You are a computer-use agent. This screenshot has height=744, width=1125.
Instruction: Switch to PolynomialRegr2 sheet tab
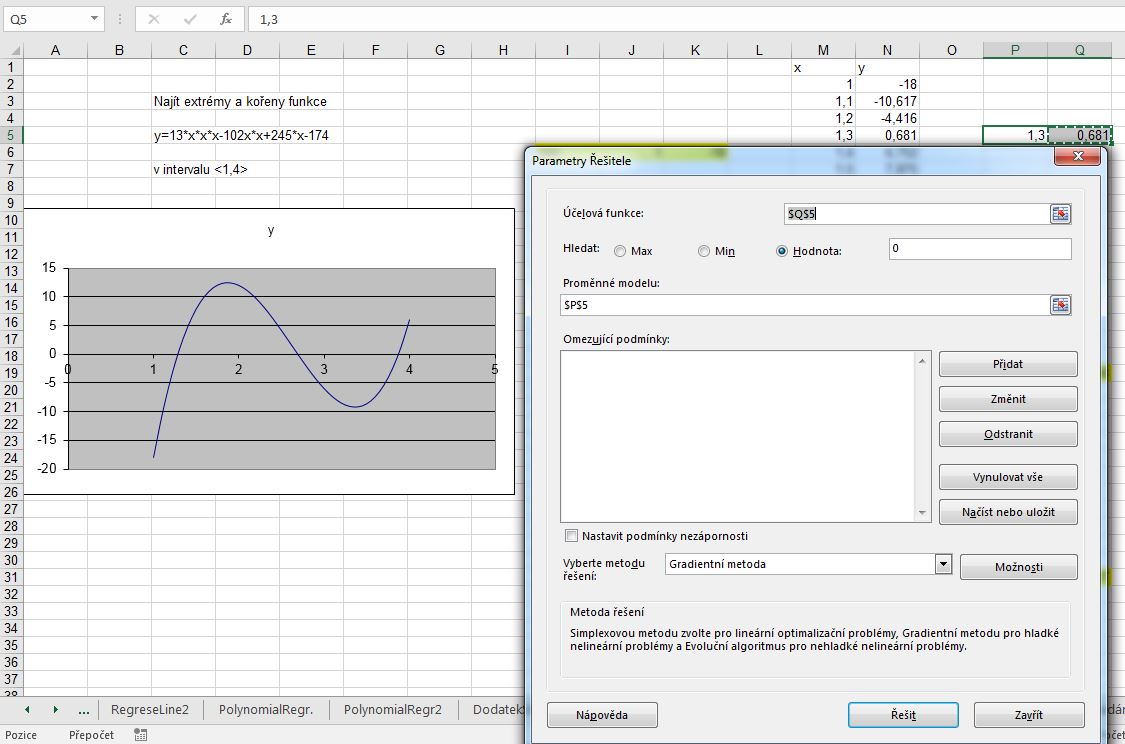[392, 710]
